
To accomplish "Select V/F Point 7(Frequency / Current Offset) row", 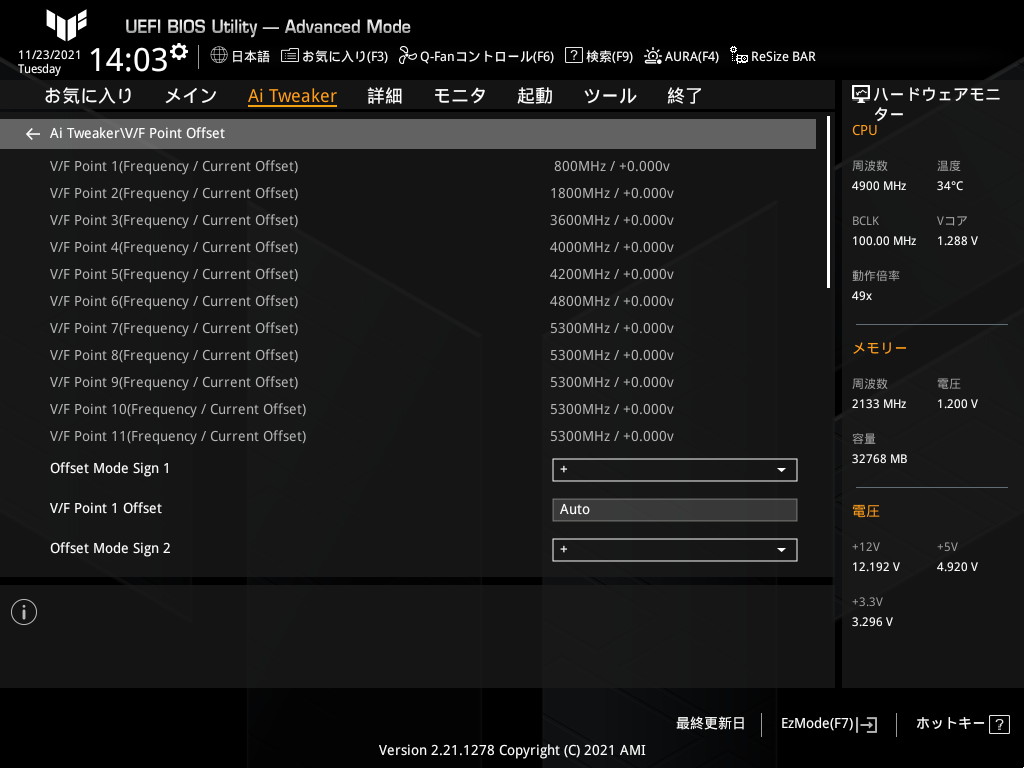I will (x=408, y=328).
